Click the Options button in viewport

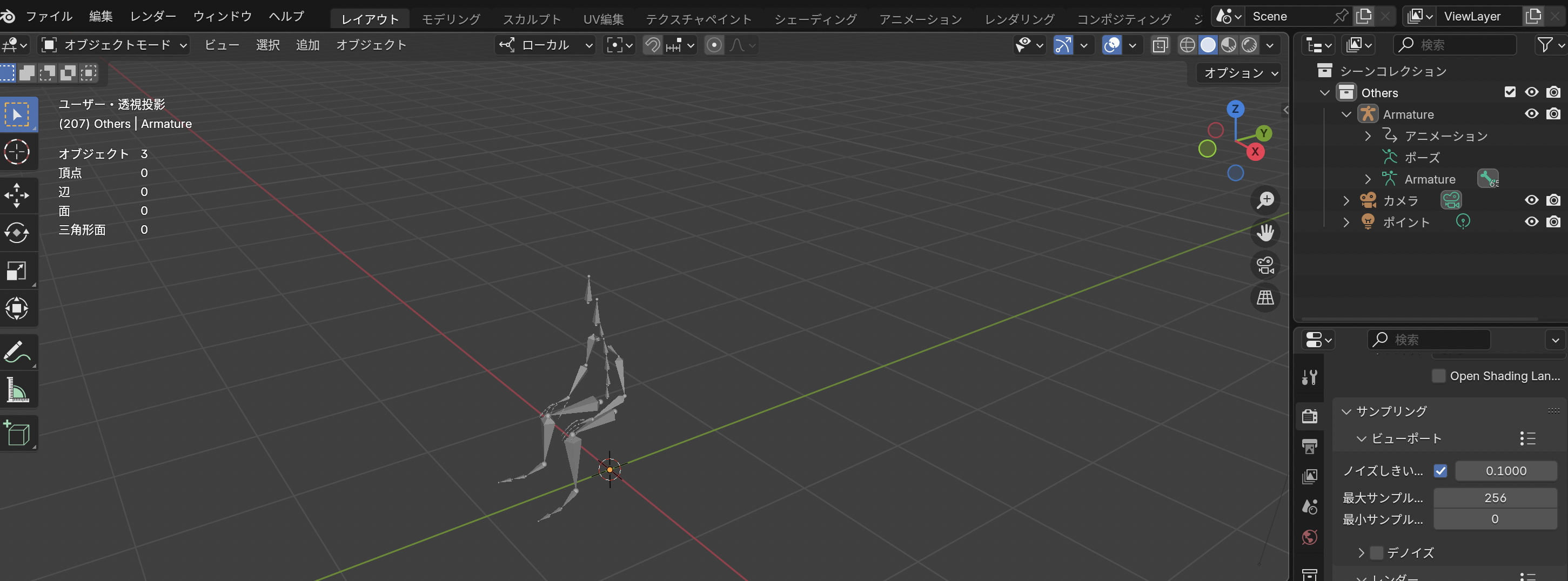[1239, 73]
